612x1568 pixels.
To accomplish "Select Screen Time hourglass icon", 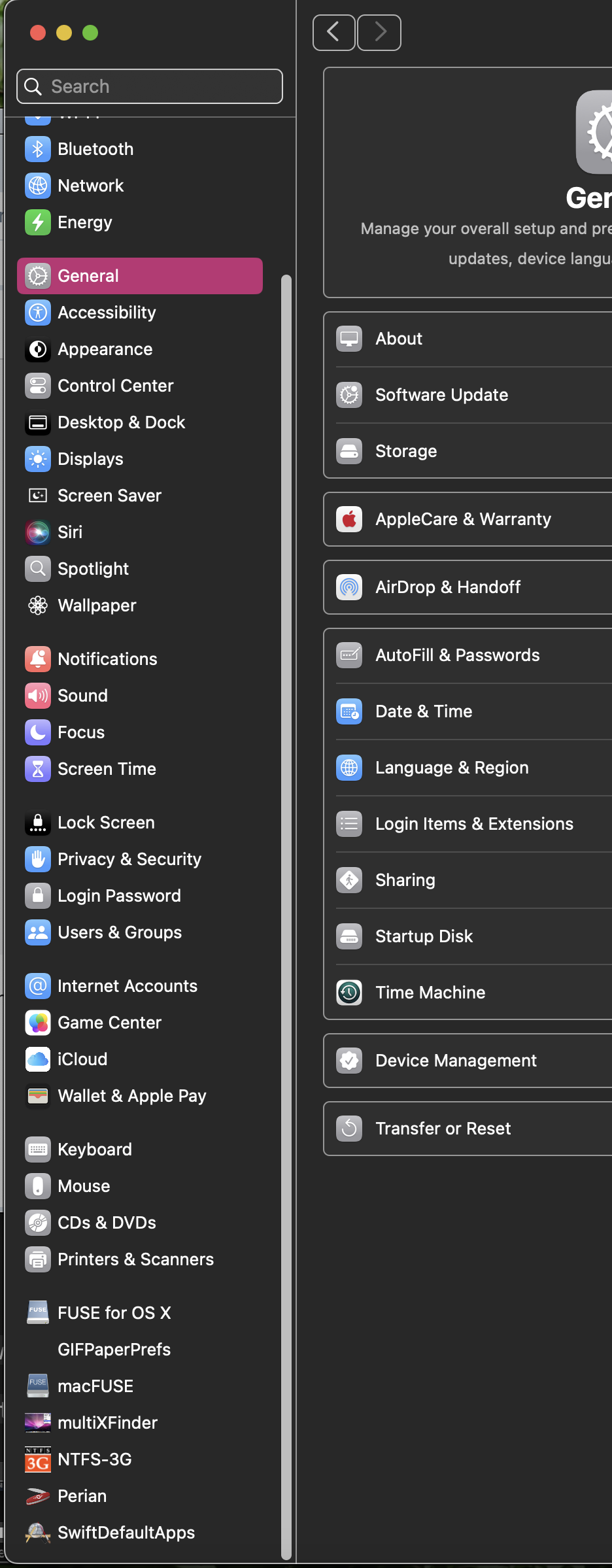I will (38, 769).
